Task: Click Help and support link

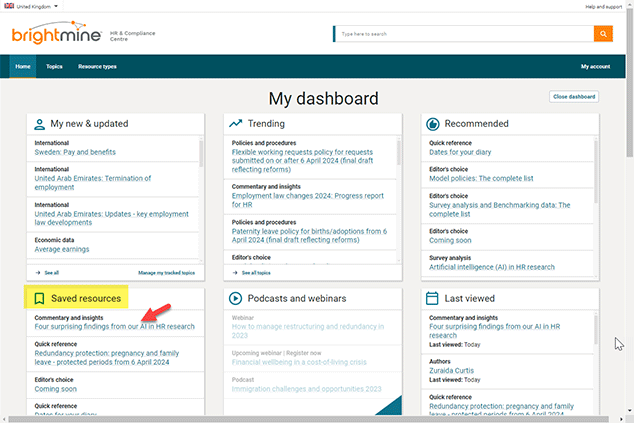Action: click(604, 7)
